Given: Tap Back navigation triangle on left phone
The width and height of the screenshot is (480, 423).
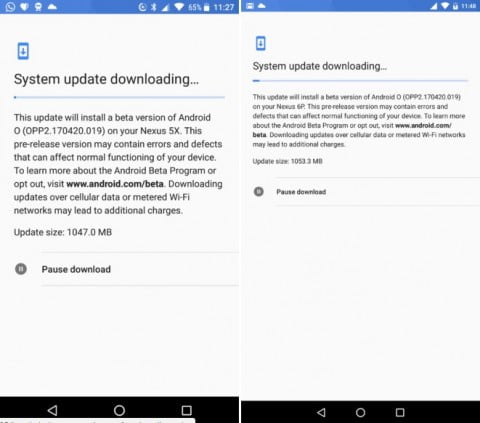Looking at the screenshot, I should 52,410.
